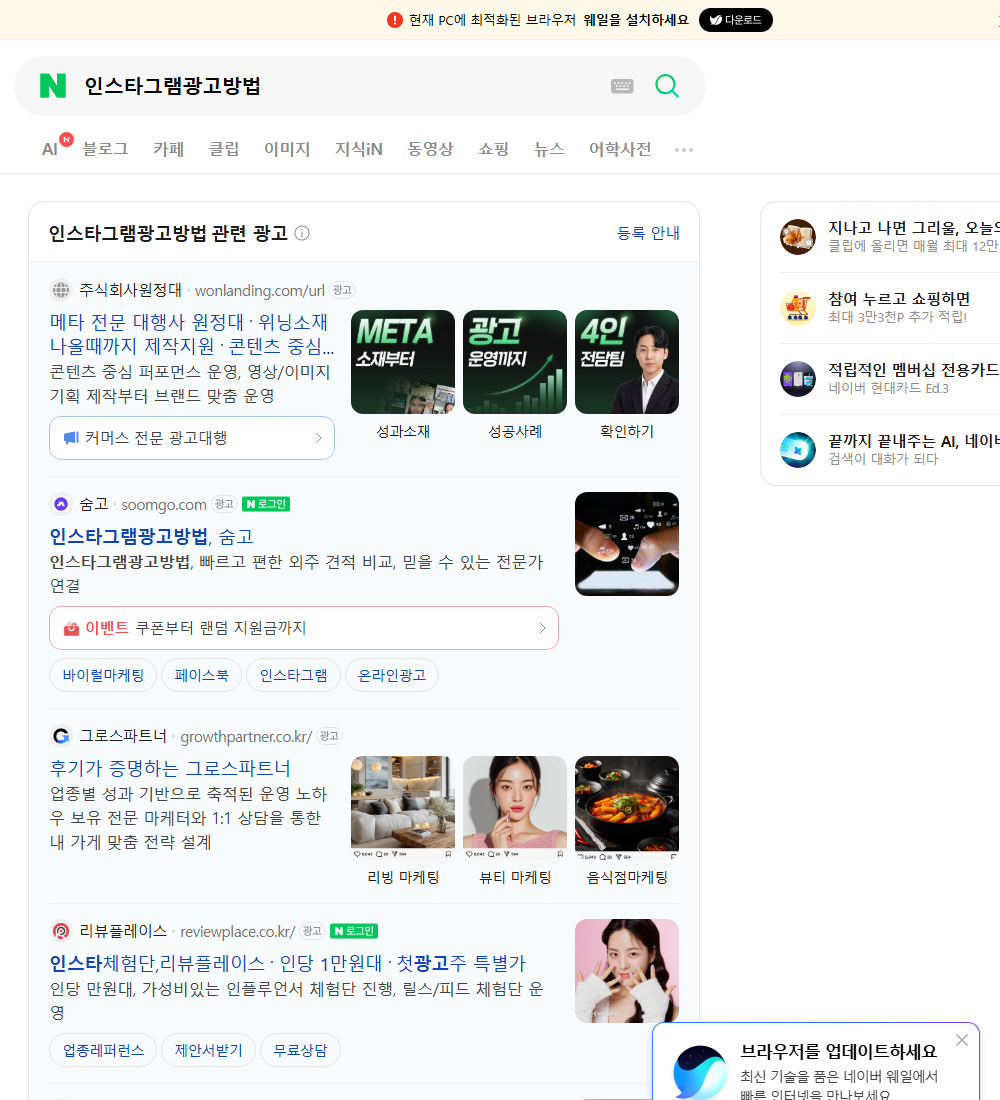
Task: Click the membership card round icon
Action: click(798, 379)
